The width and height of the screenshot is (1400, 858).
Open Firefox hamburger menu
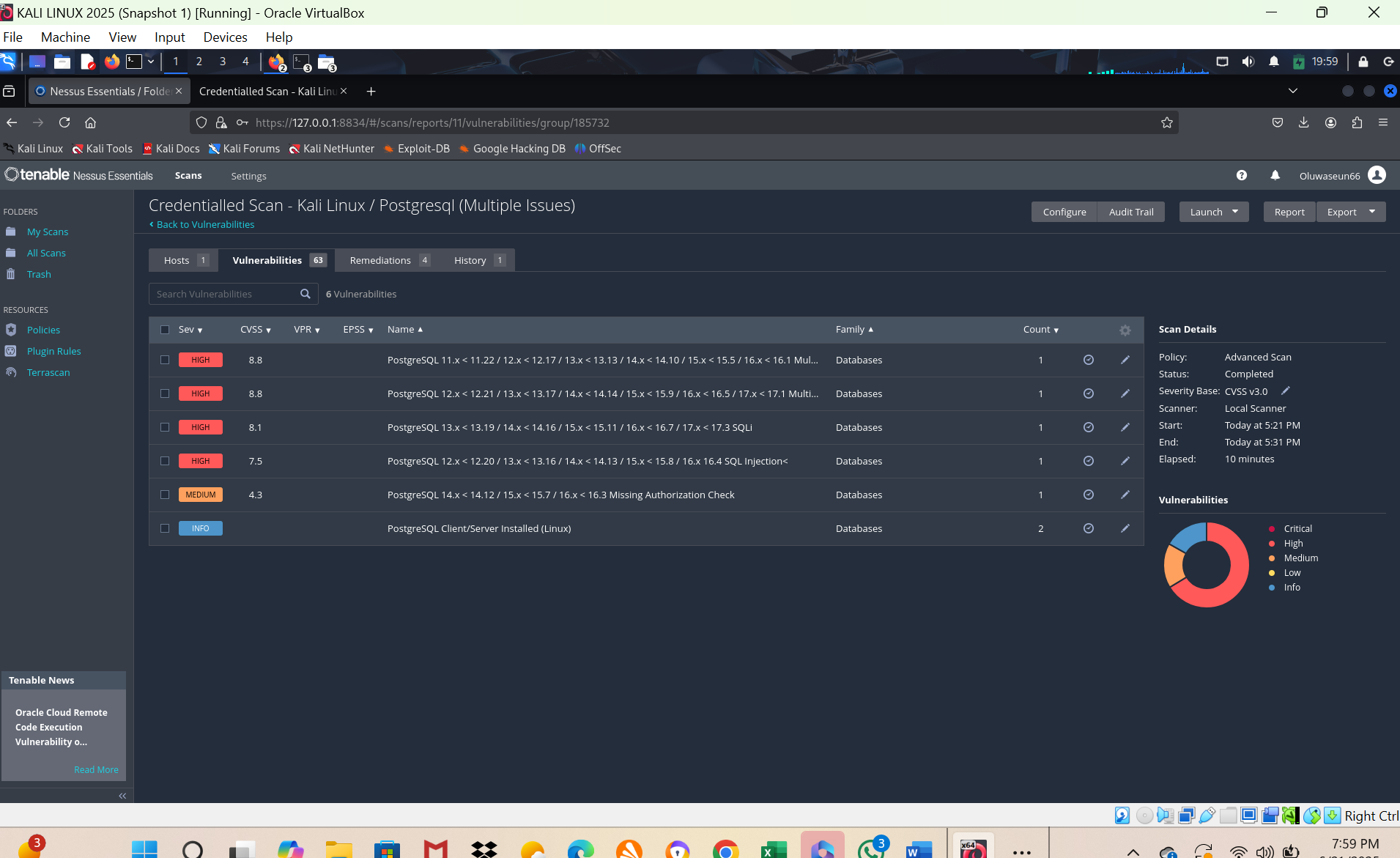click(1383, 122)
